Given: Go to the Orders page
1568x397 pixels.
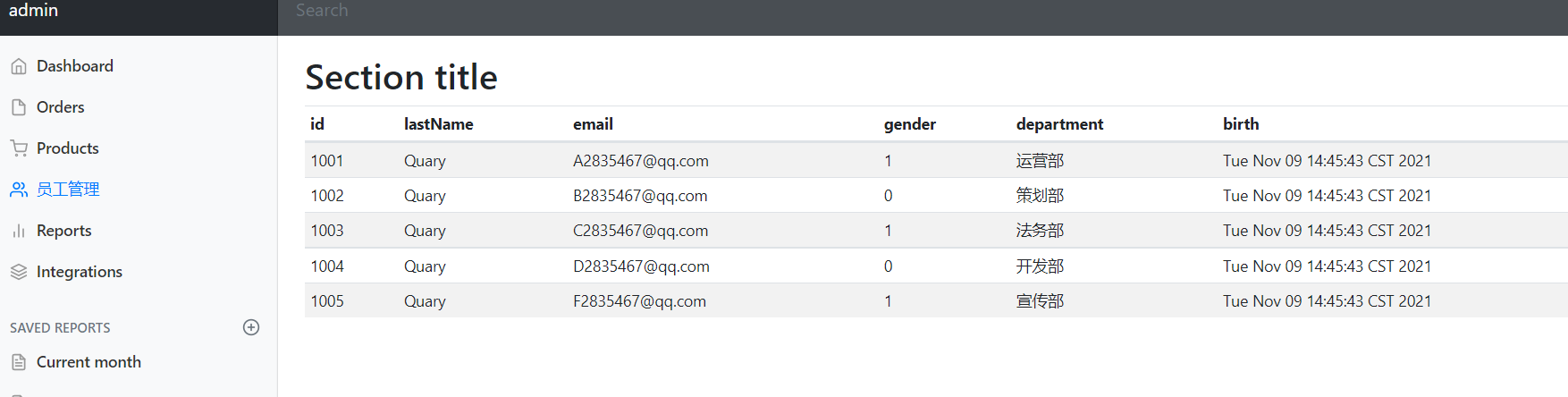Looking at the screenshot, I should (x=61, y=107).
